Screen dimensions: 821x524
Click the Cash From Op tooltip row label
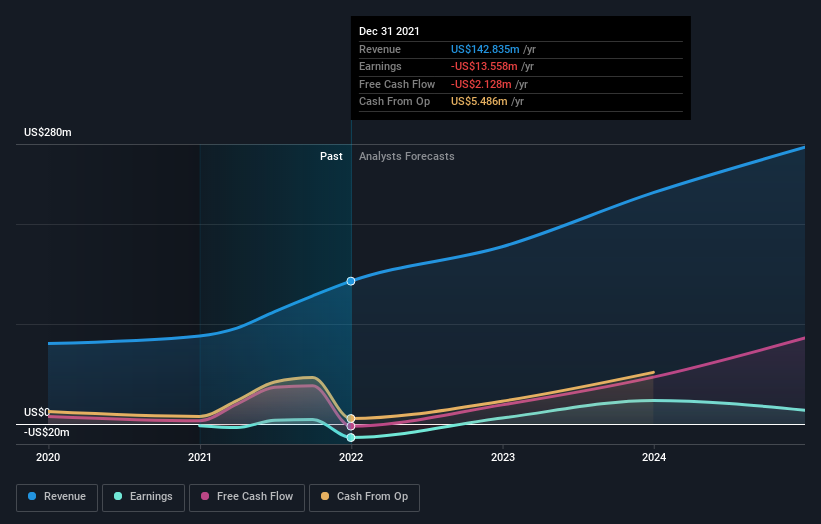point(394,102)
